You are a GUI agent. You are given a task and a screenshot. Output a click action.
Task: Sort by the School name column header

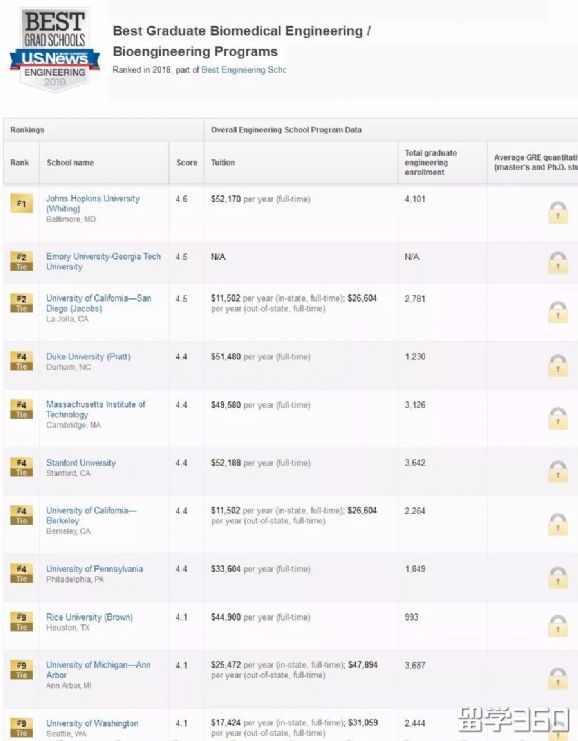click(70, 163)
